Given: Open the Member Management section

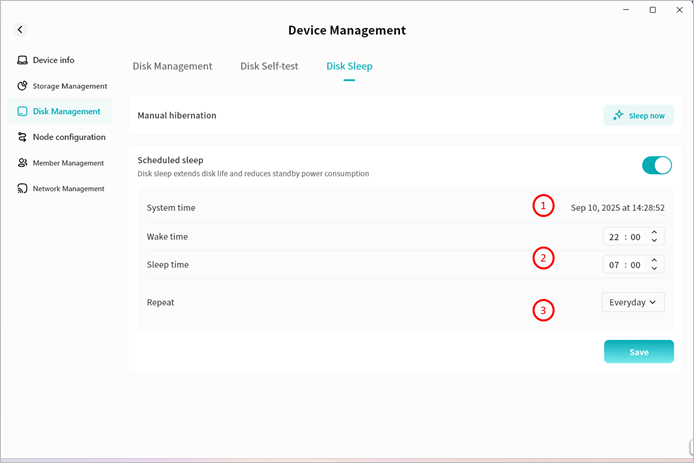Looking at the screenshot, I should coord(68,163).
